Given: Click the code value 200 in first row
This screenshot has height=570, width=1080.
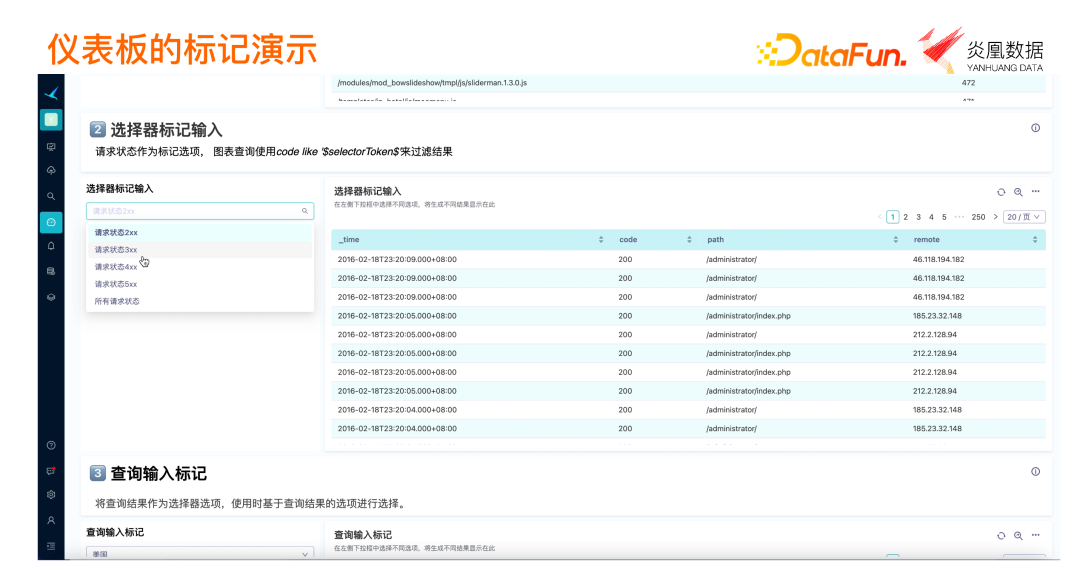Looking at the screenshot, I should (625, 260).
